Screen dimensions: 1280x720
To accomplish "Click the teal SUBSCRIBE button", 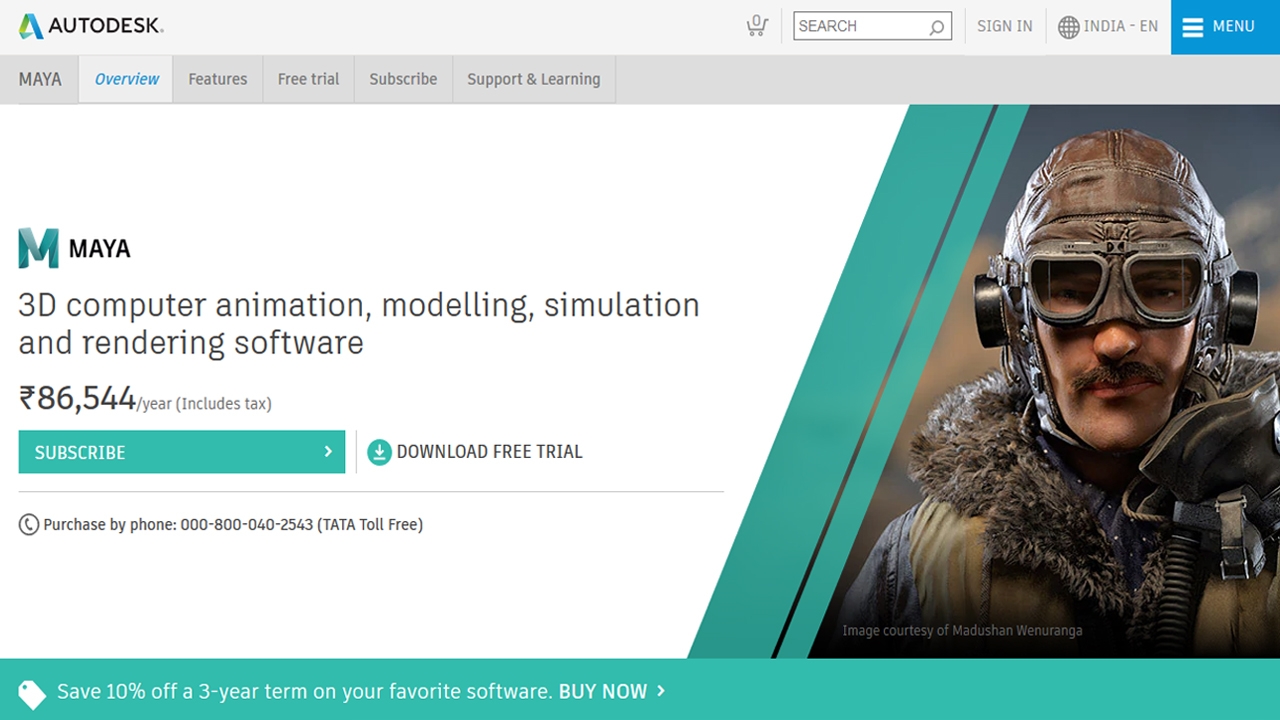I will pyautogui.click(x=181, y=452).
